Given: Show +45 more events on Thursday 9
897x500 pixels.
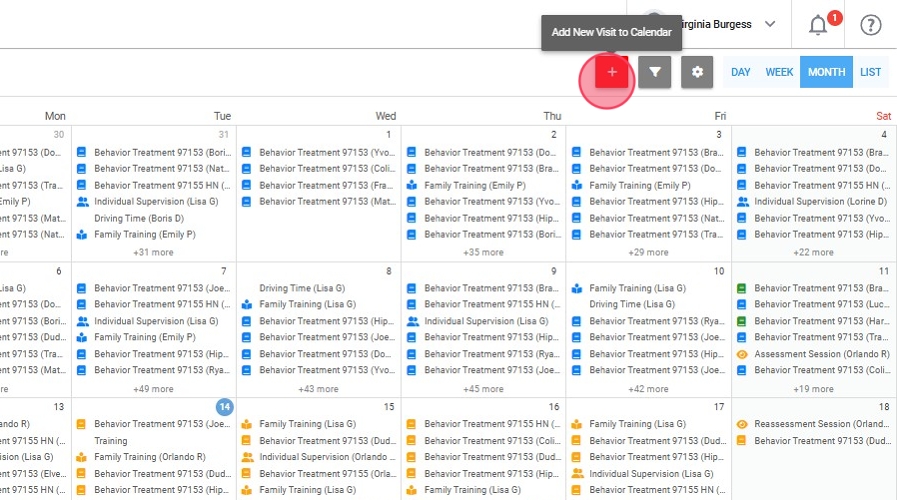Looking at the screenshot, I should click(483, 389).
